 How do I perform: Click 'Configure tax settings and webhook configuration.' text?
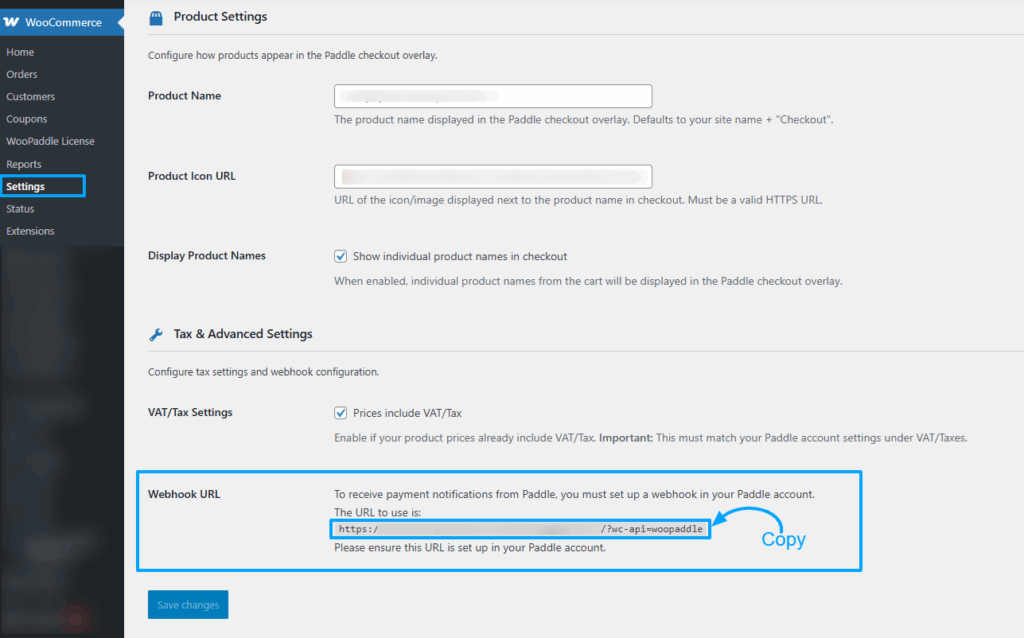click(x=263, y=372)
